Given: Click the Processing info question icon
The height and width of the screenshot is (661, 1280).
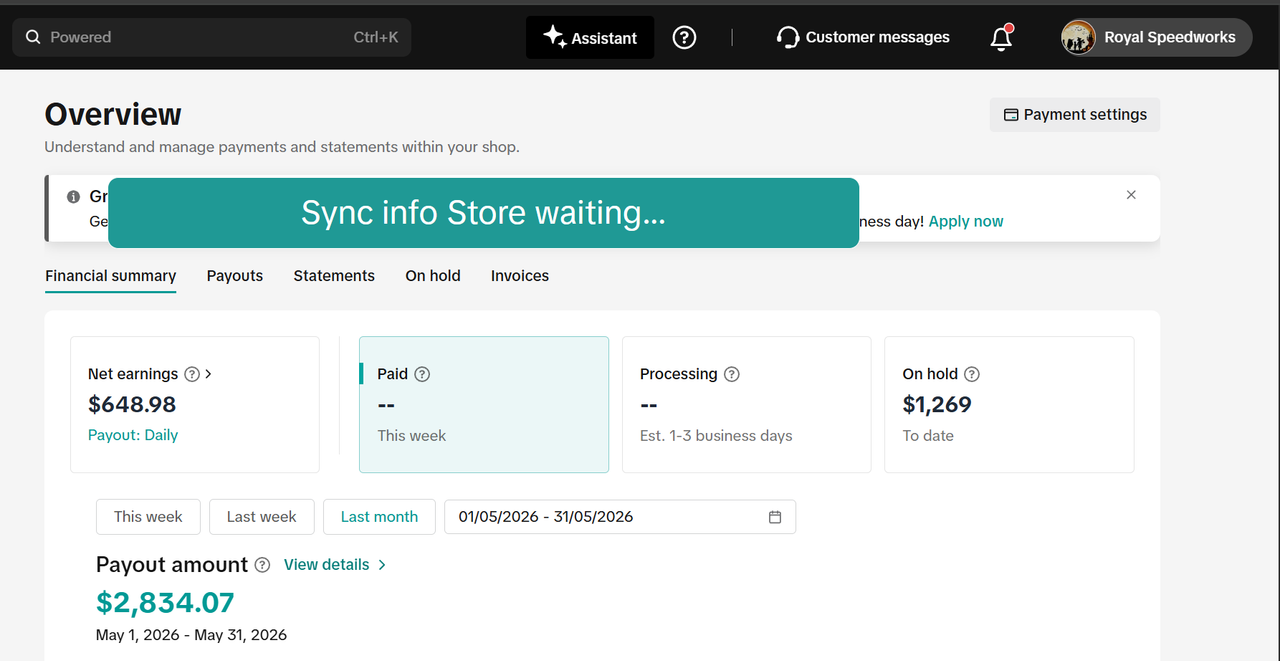Looking at the screenshot, I should point(732,374).
